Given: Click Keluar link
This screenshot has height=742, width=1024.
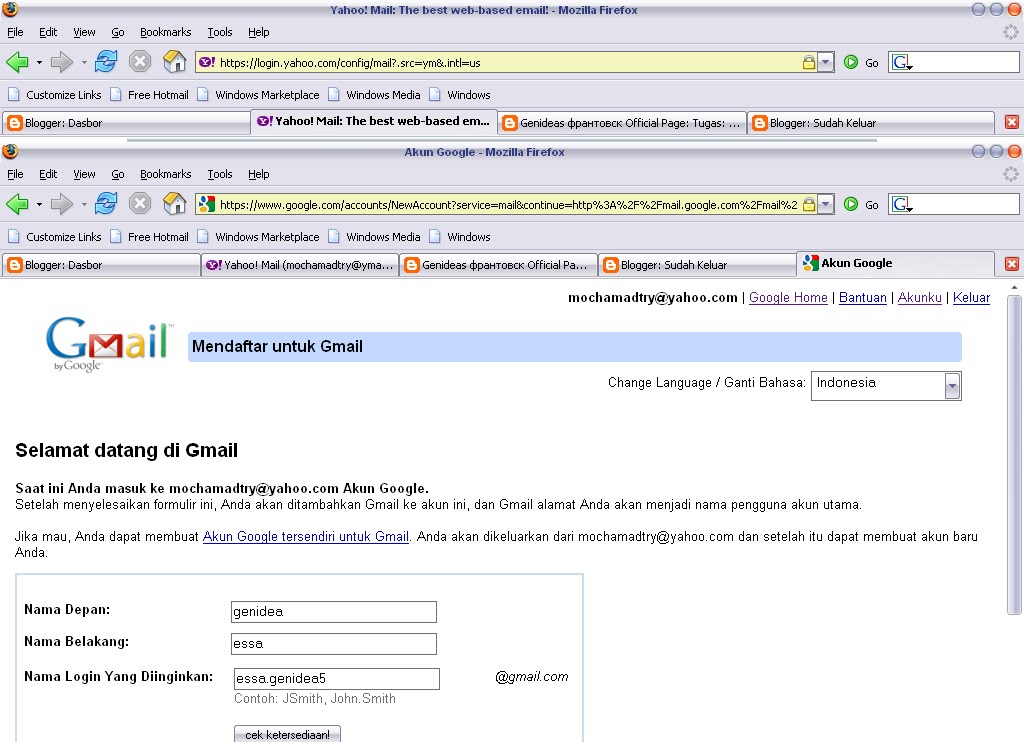Looking at the screenshot, I should (x=971, y=297).
